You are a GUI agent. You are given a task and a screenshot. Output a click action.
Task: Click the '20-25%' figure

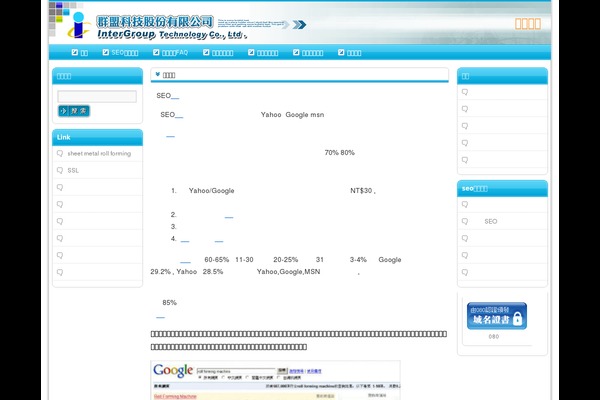coord(285,260)
